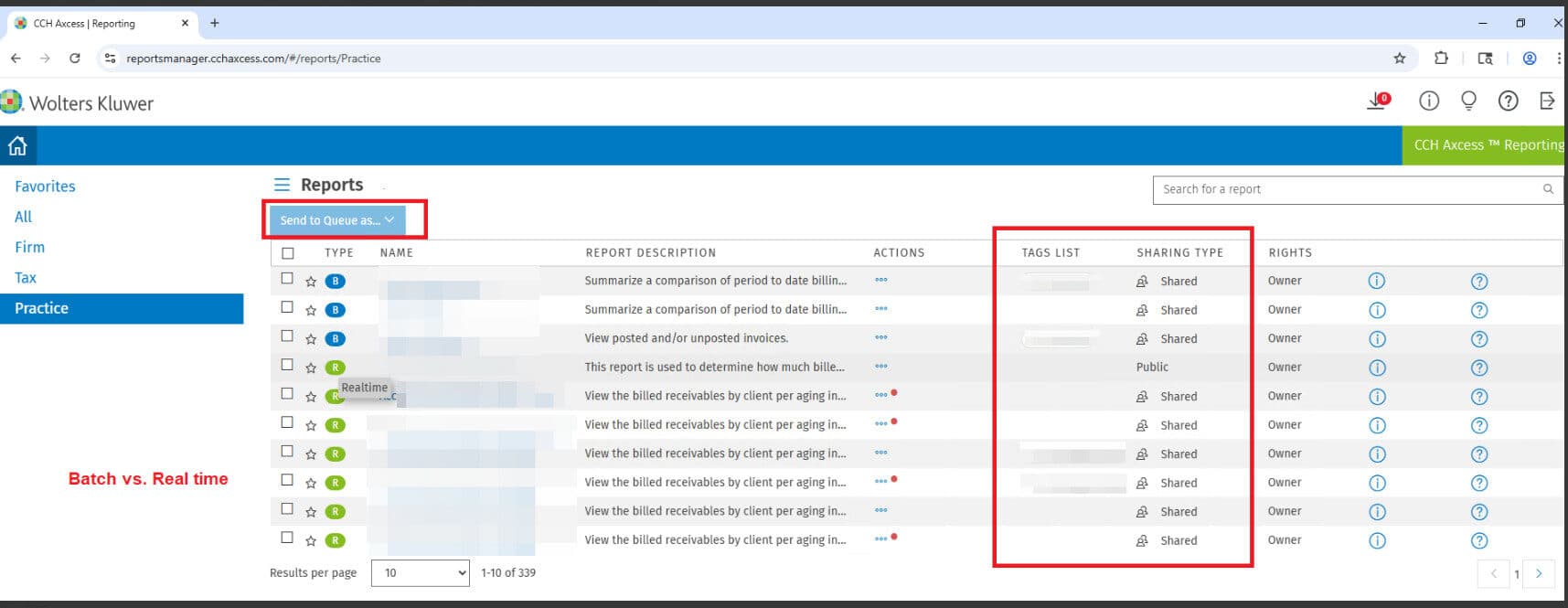Click the info icon in the last report row
The height and width of the screenshot is (608, 1568).
pos(1377,540)
